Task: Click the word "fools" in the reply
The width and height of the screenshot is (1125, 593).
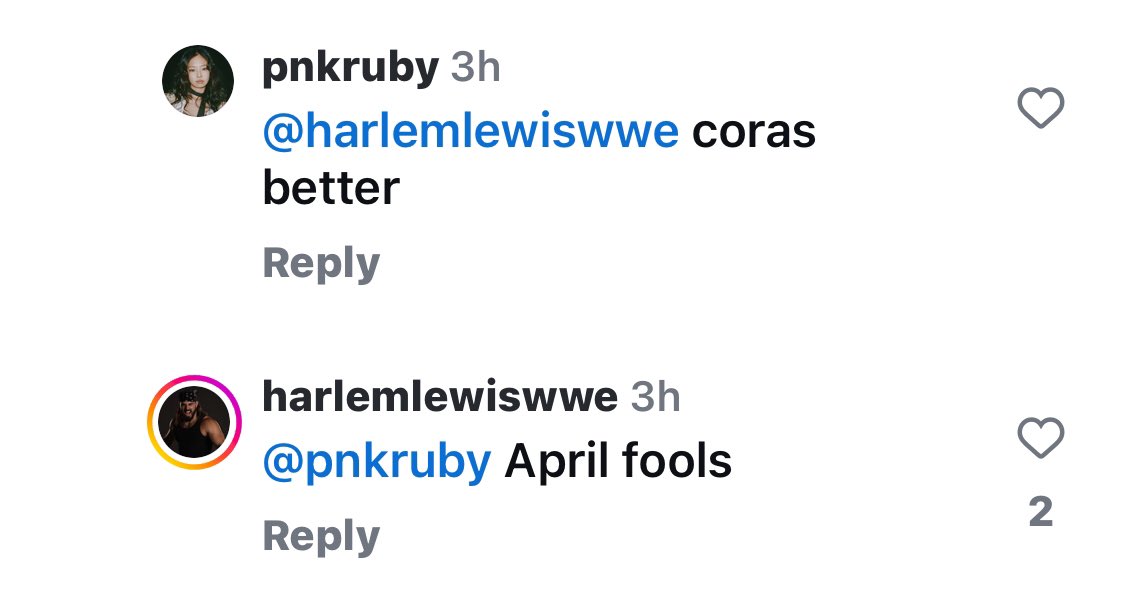Action: (x=676, y=461)
